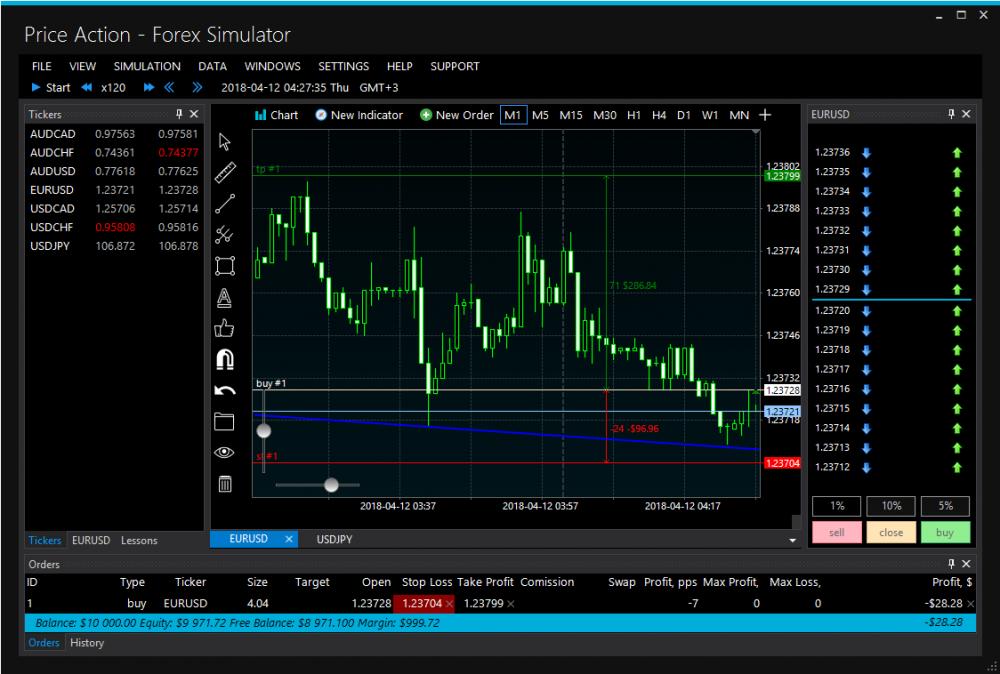Move the chart zoom slider handle
Screen dimensions: 1000x674
click(x=331, y=485)
